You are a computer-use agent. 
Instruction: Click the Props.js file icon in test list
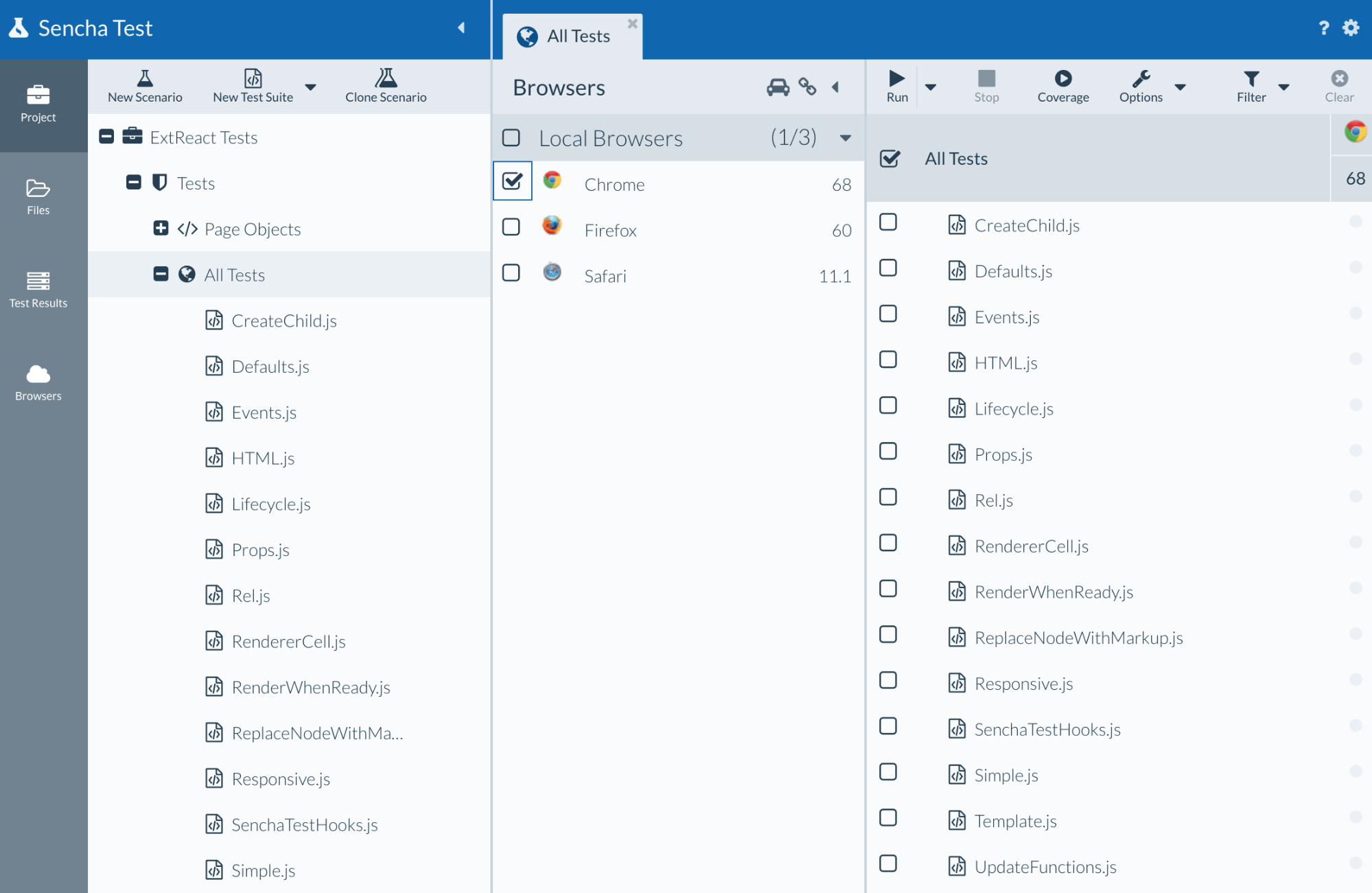click(x=957, y=454)
